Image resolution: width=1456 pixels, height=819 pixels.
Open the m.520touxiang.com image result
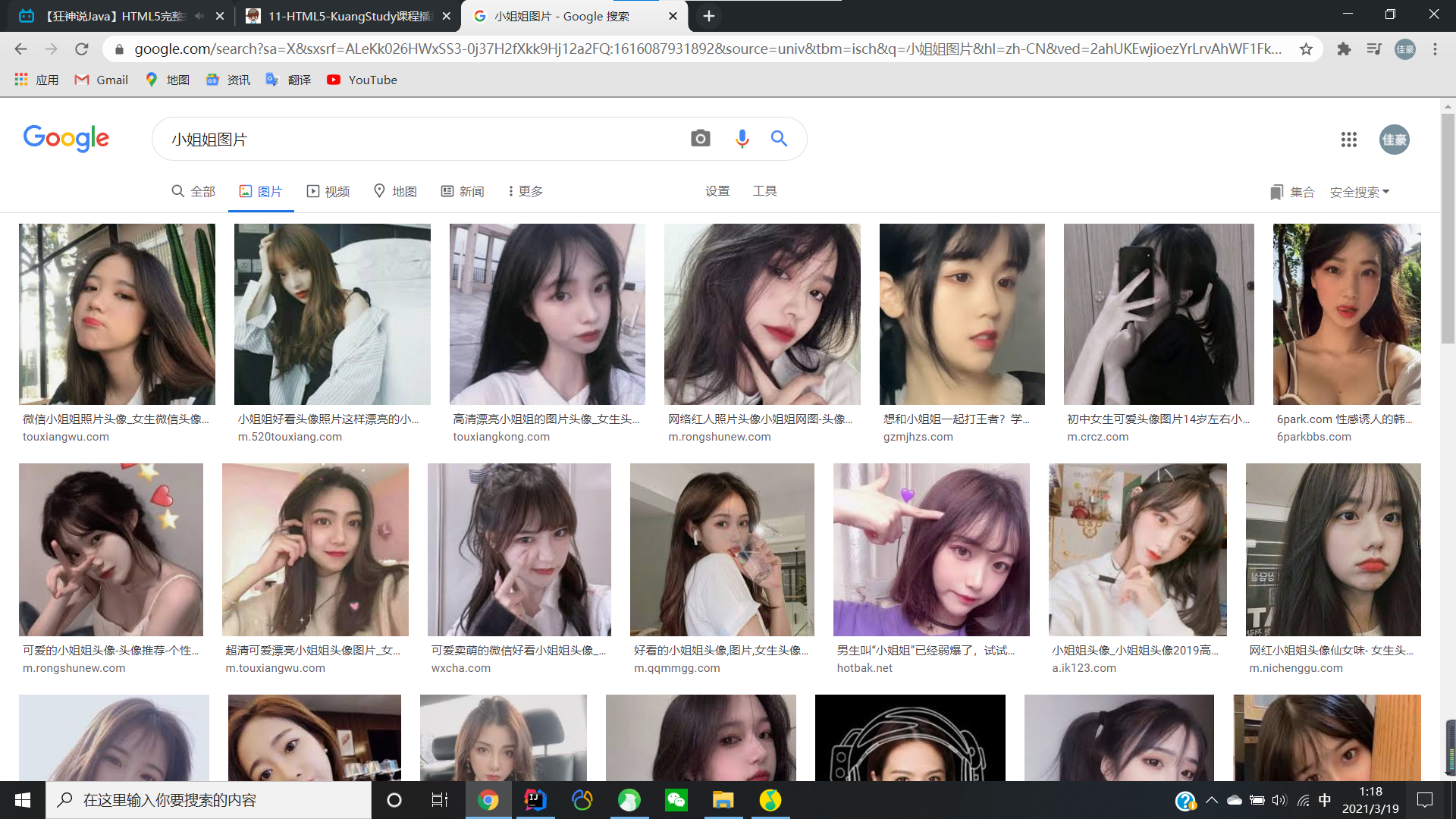332,314
